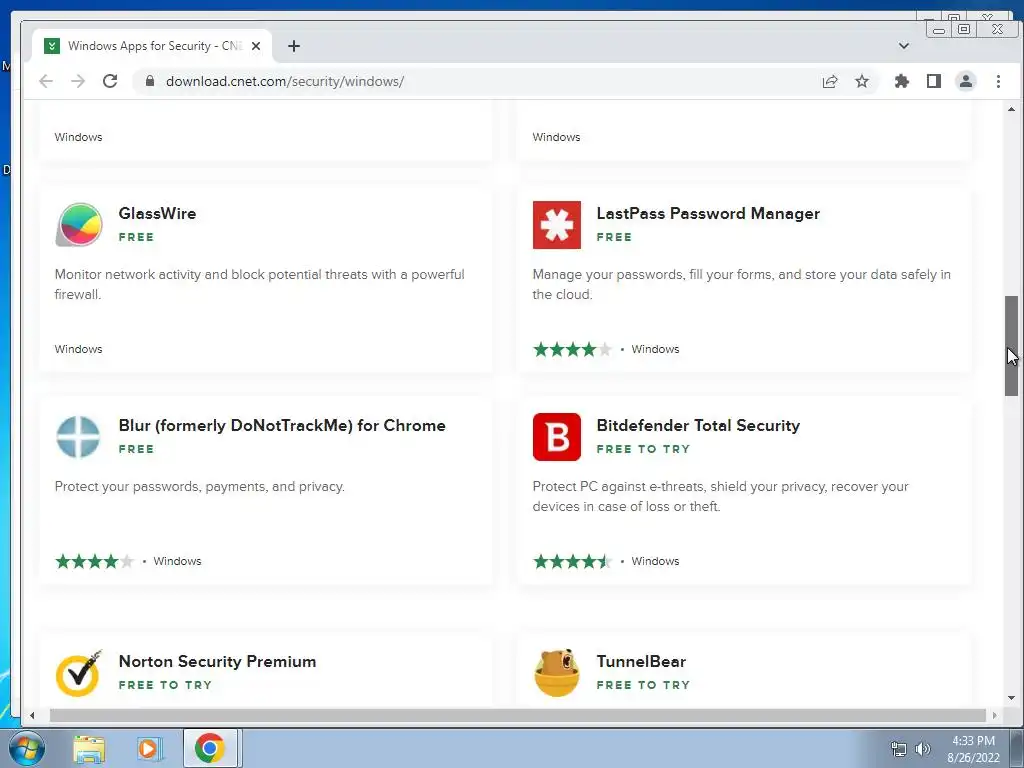The image size is (1024, 768).
Task: Open Chrome three-dot menu
Action: click(999, 81)
